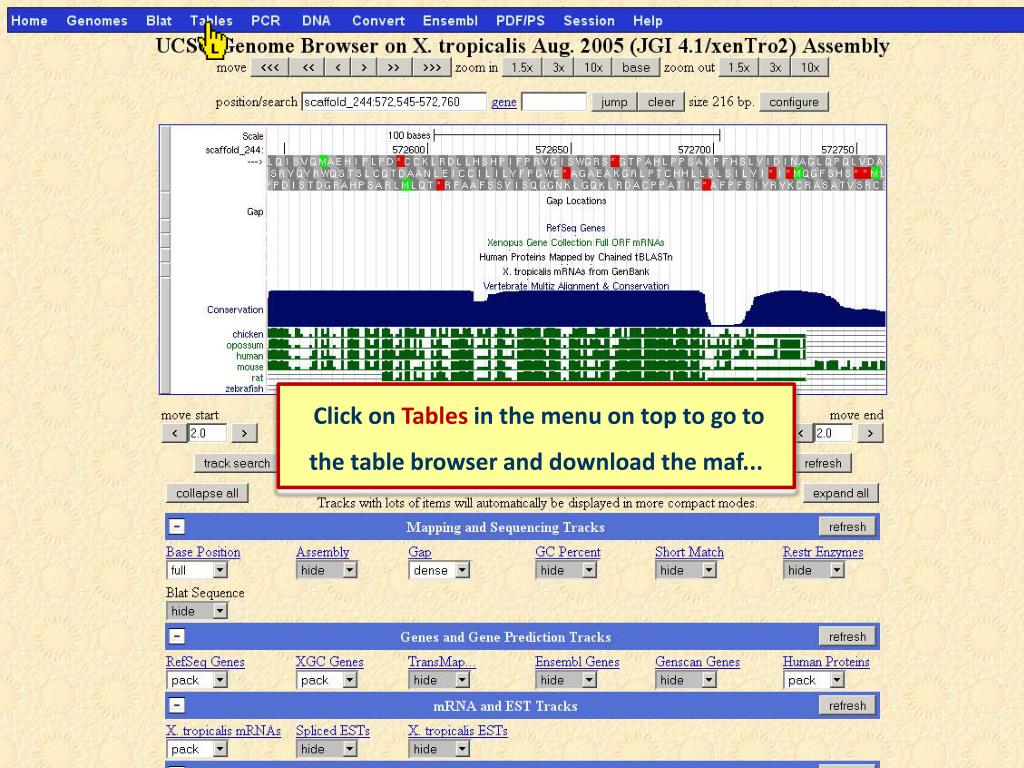Click collapse all button
The height and width of the screenshot is (768, 1024).
click(207, 493)
